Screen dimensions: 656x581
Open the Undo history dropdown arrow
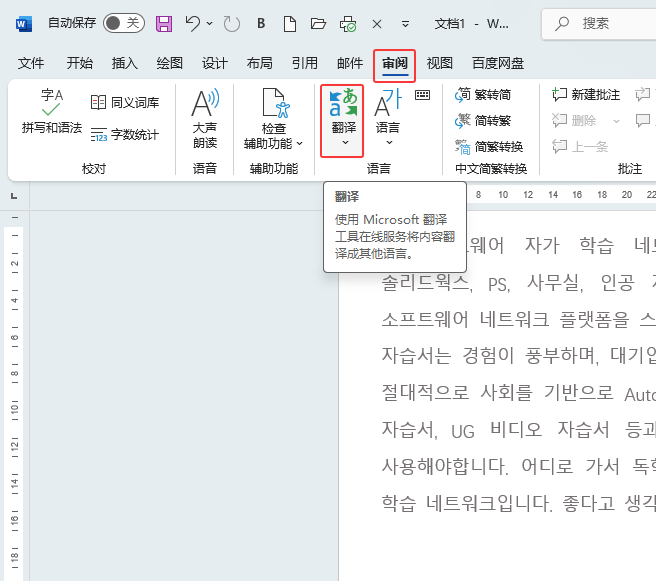[210, 23]
